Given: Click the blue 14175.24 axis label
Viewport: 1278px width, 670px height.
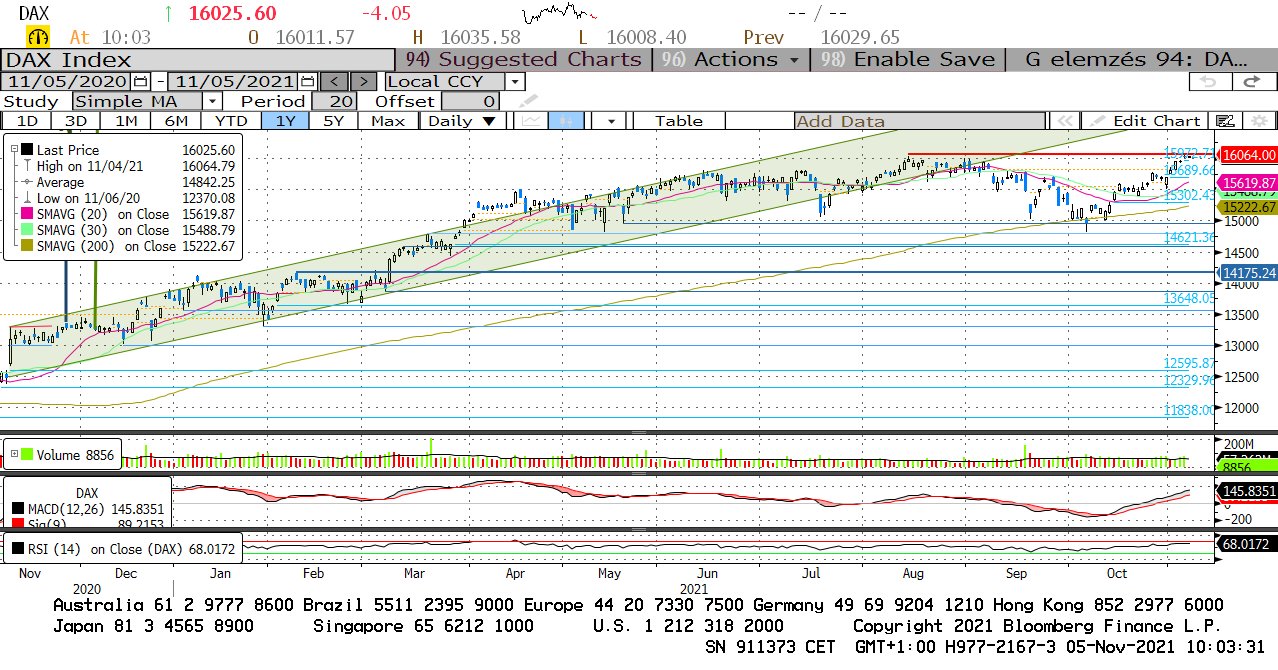Looking at the screenshot, I should 1248,272.
